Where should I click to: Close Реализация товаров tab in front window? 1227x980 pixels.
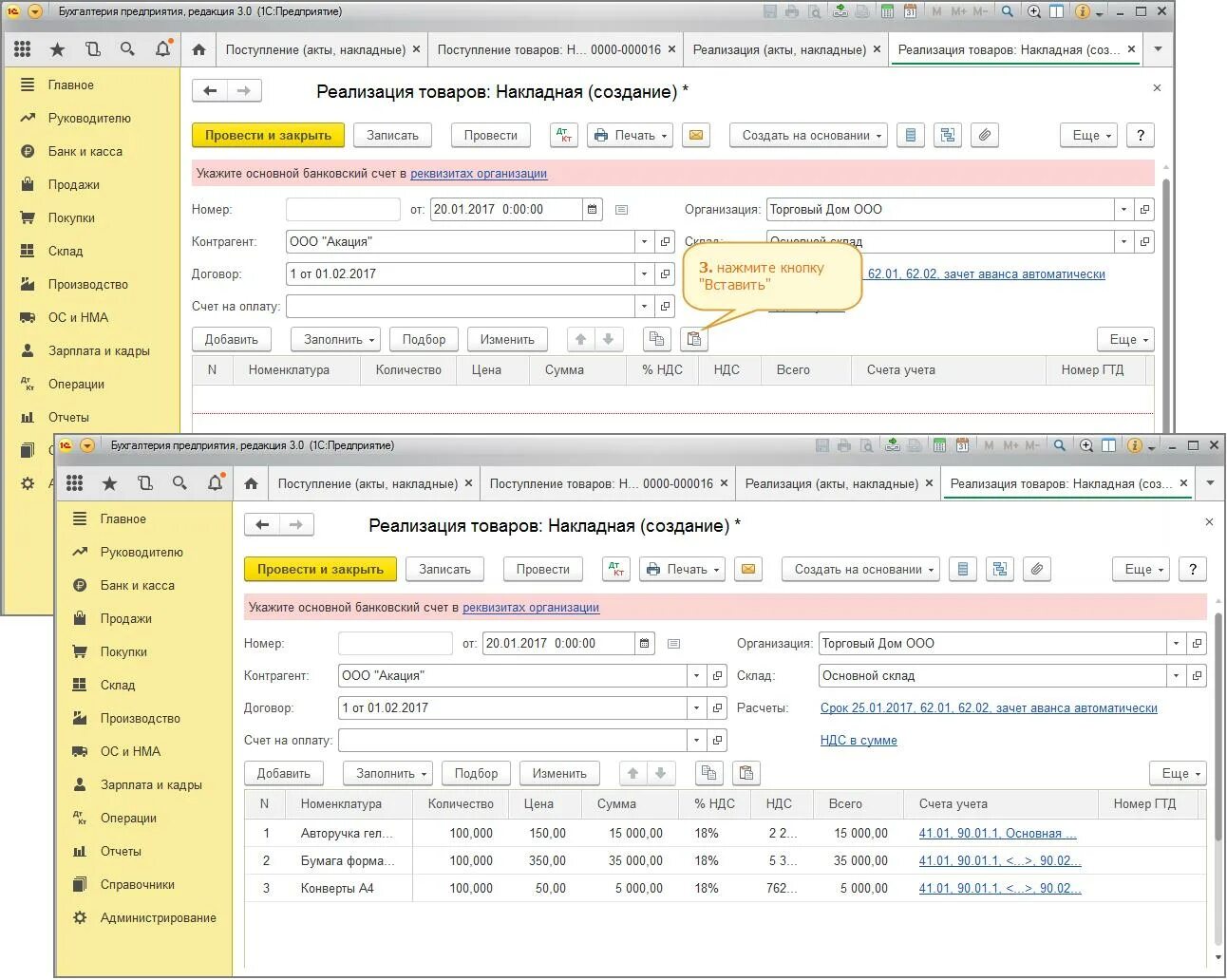[x=1183, y=483]
